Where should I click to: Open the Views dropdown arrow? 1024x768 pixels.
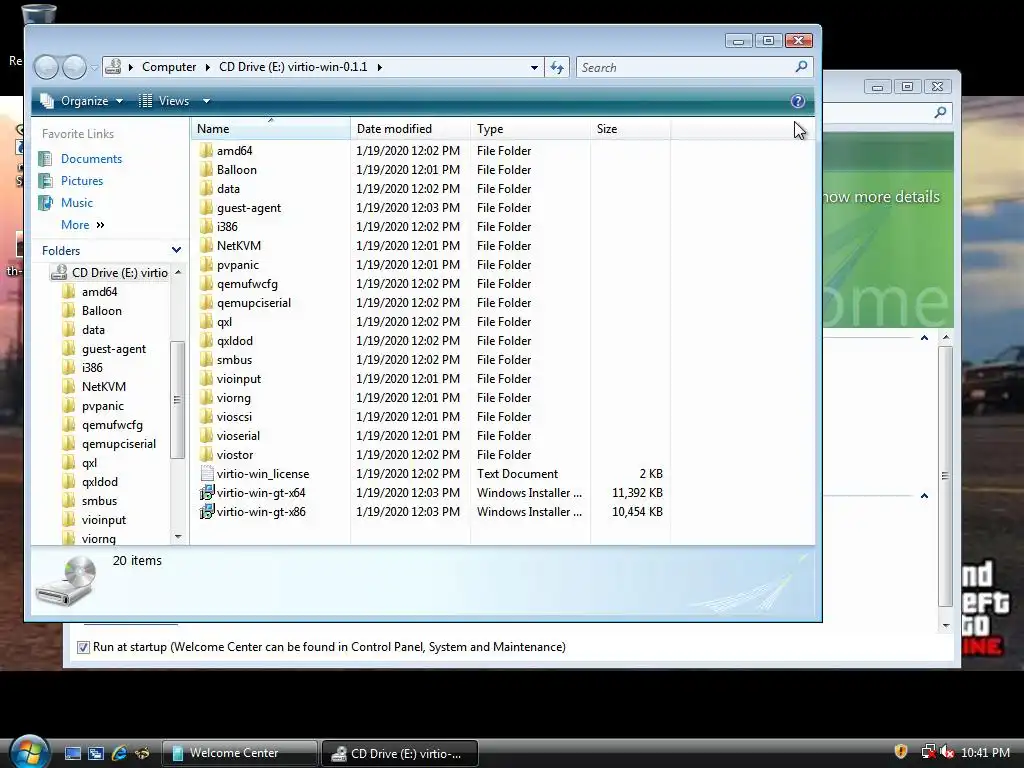click(206, 101)
